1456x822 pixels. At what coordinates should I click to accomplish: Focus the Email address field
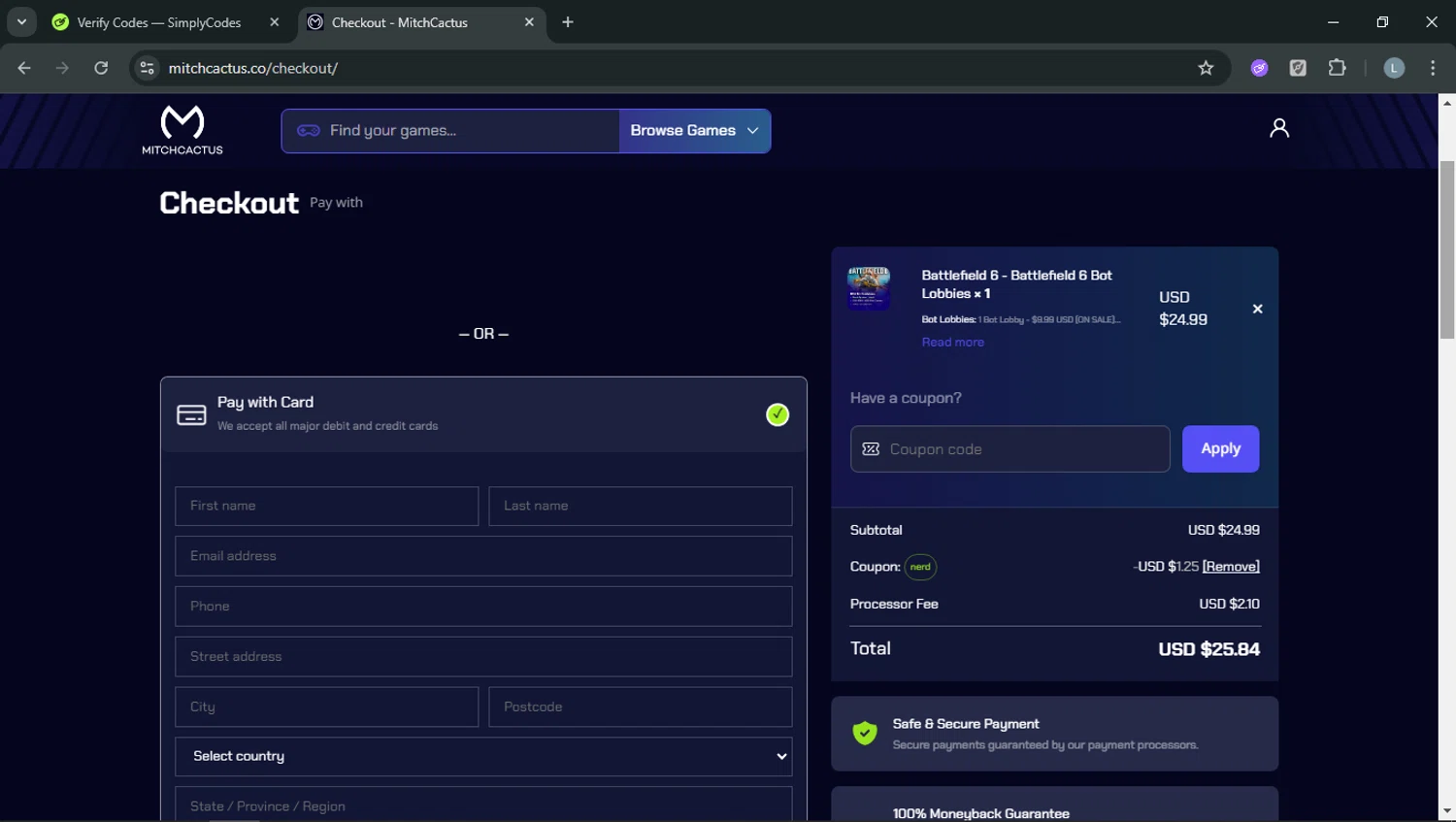483,556
